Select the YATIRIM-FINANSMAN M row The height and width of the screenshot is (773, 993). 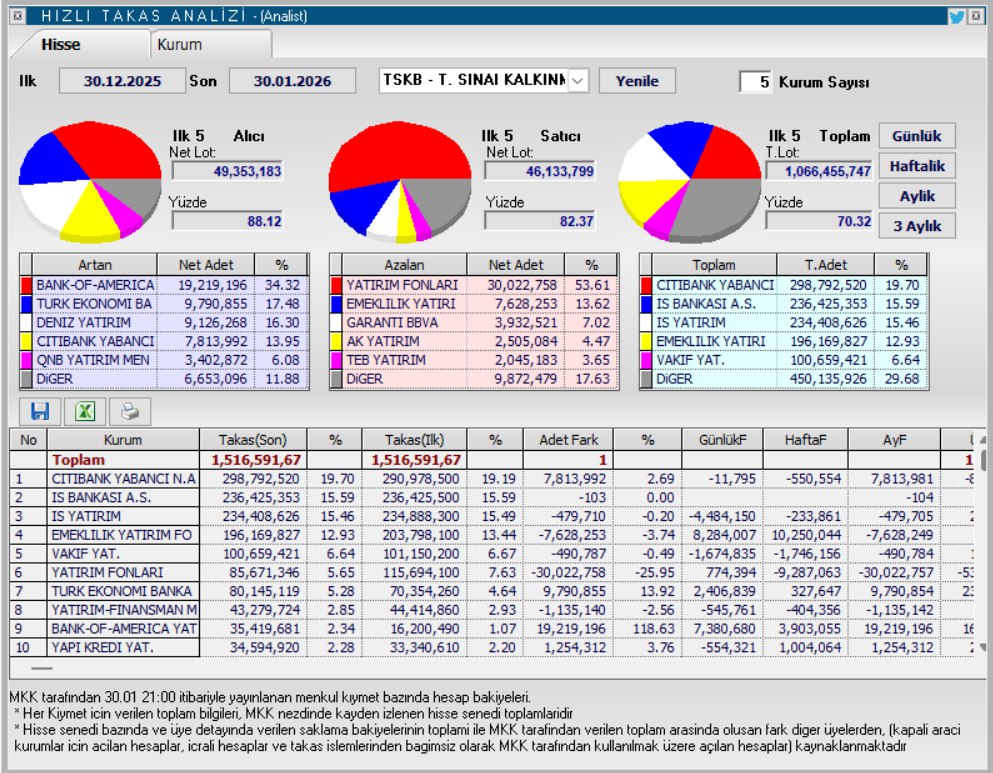tap(491, 610)
